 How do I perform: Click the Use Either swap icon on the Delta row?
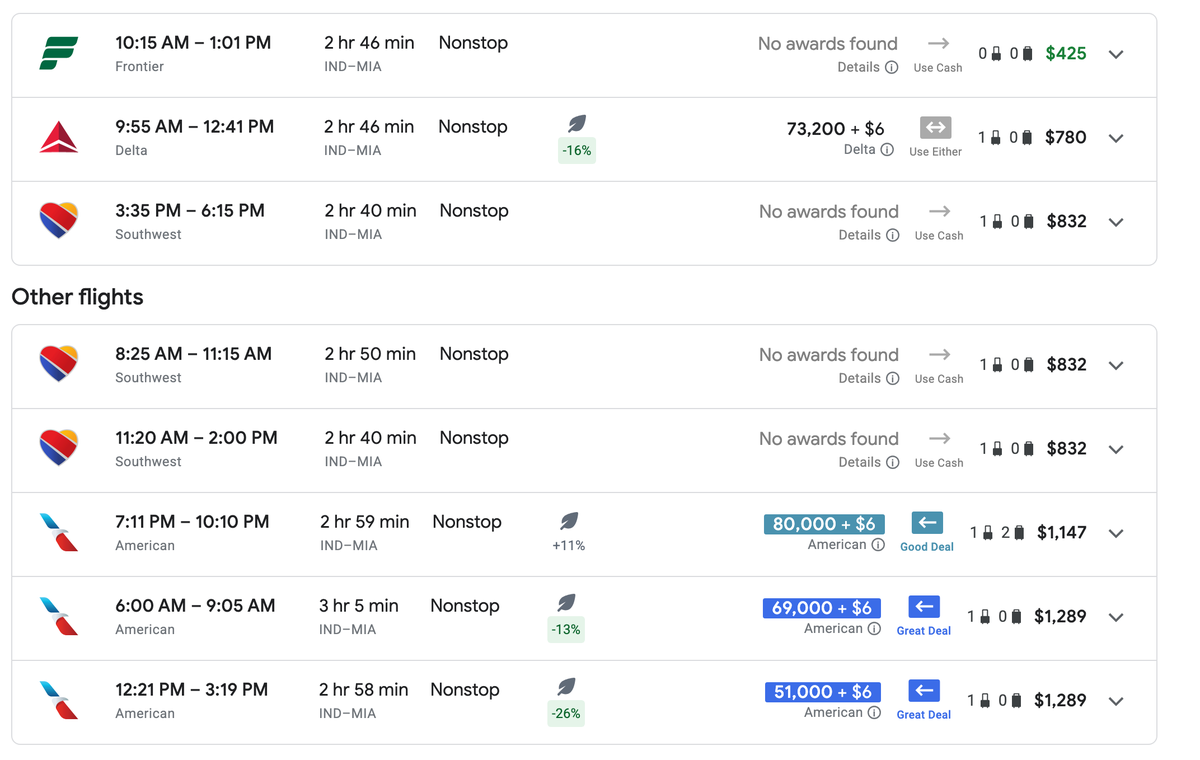[935, 127]
